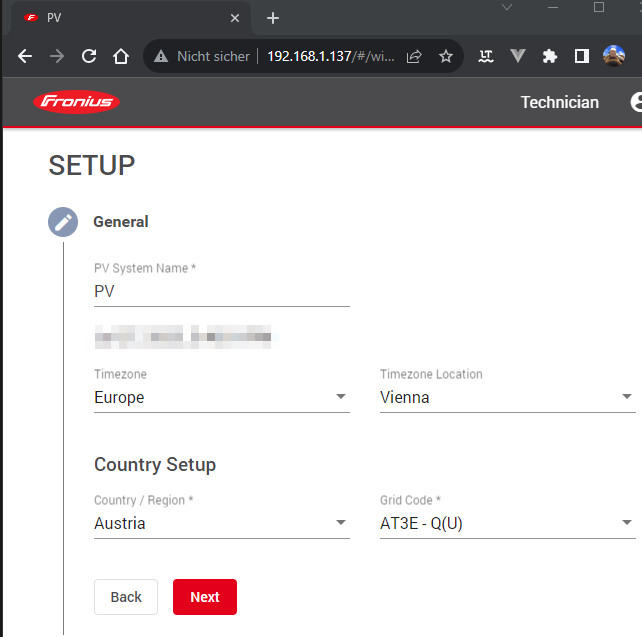Toggle the browser side panel
The image size is (642, 637).
coord(581,57)
